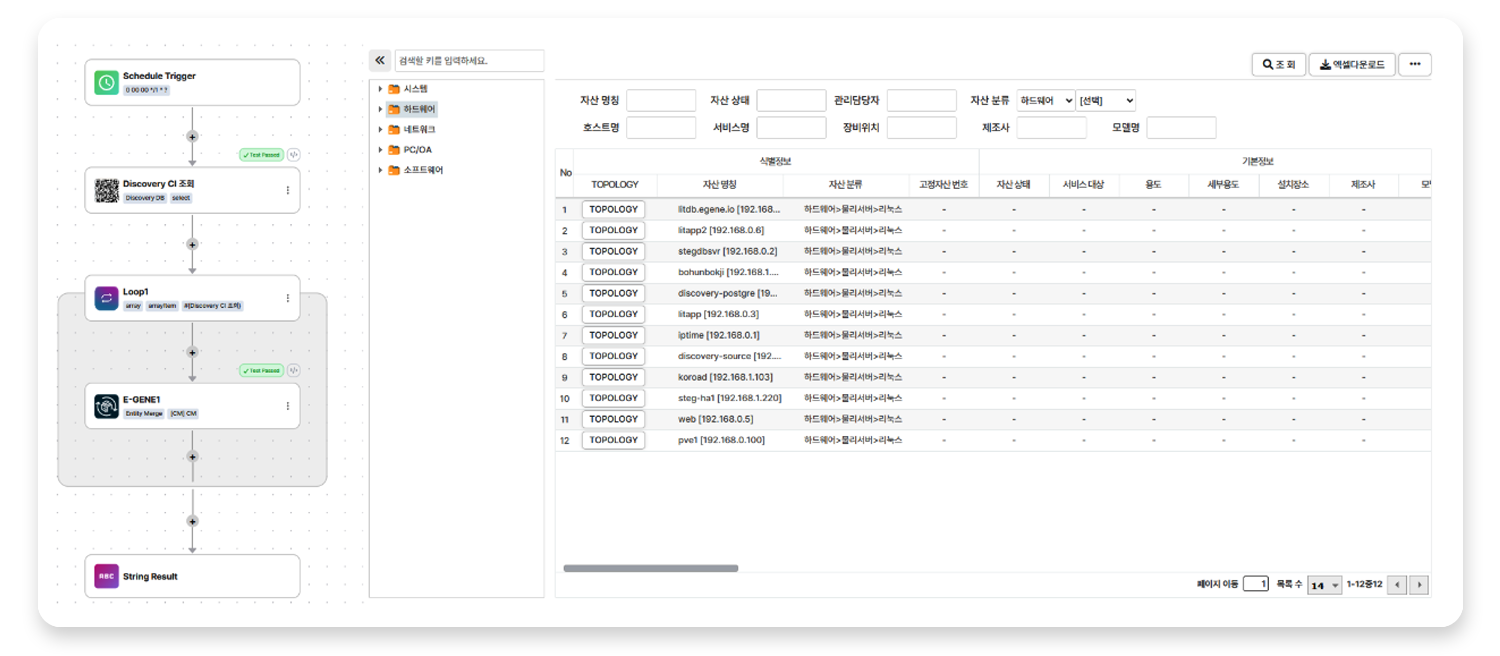Click iptime [192.168.0.1] asset name
Viewport: 1500px width, 656px height.
coord(719,335)
